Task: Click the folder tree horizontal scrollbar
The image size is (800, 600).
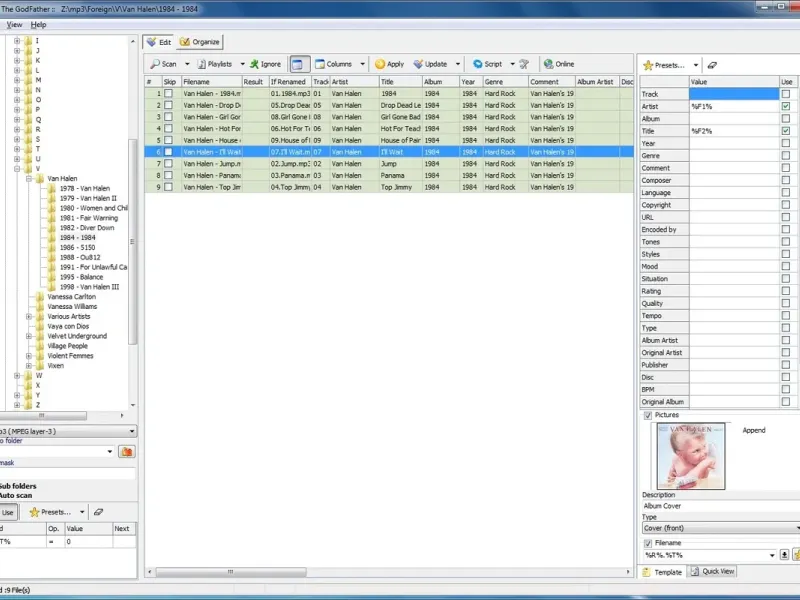Action: coord(42,416)
